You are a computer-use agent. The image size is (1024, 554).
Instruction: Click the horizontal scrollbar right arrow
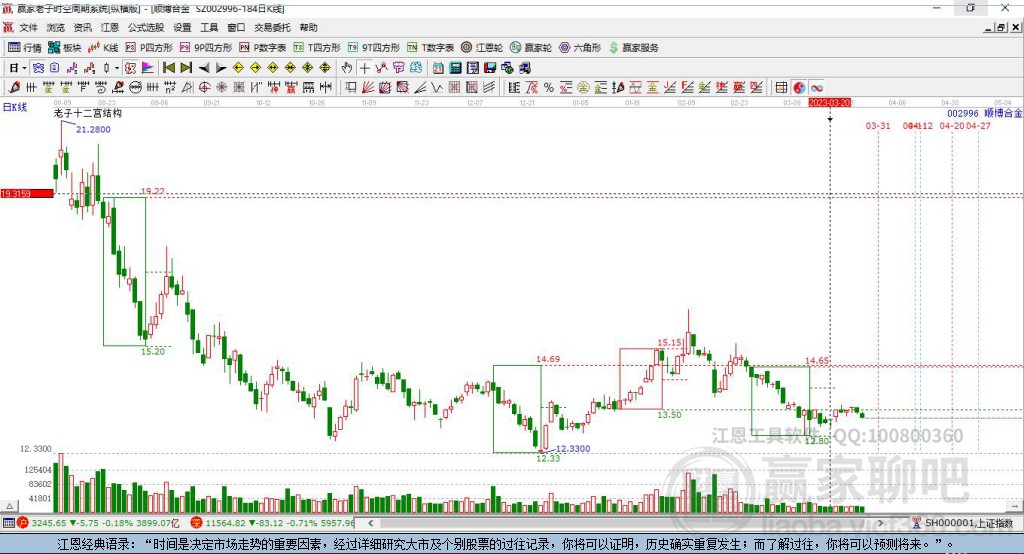[x=880, y=523]
